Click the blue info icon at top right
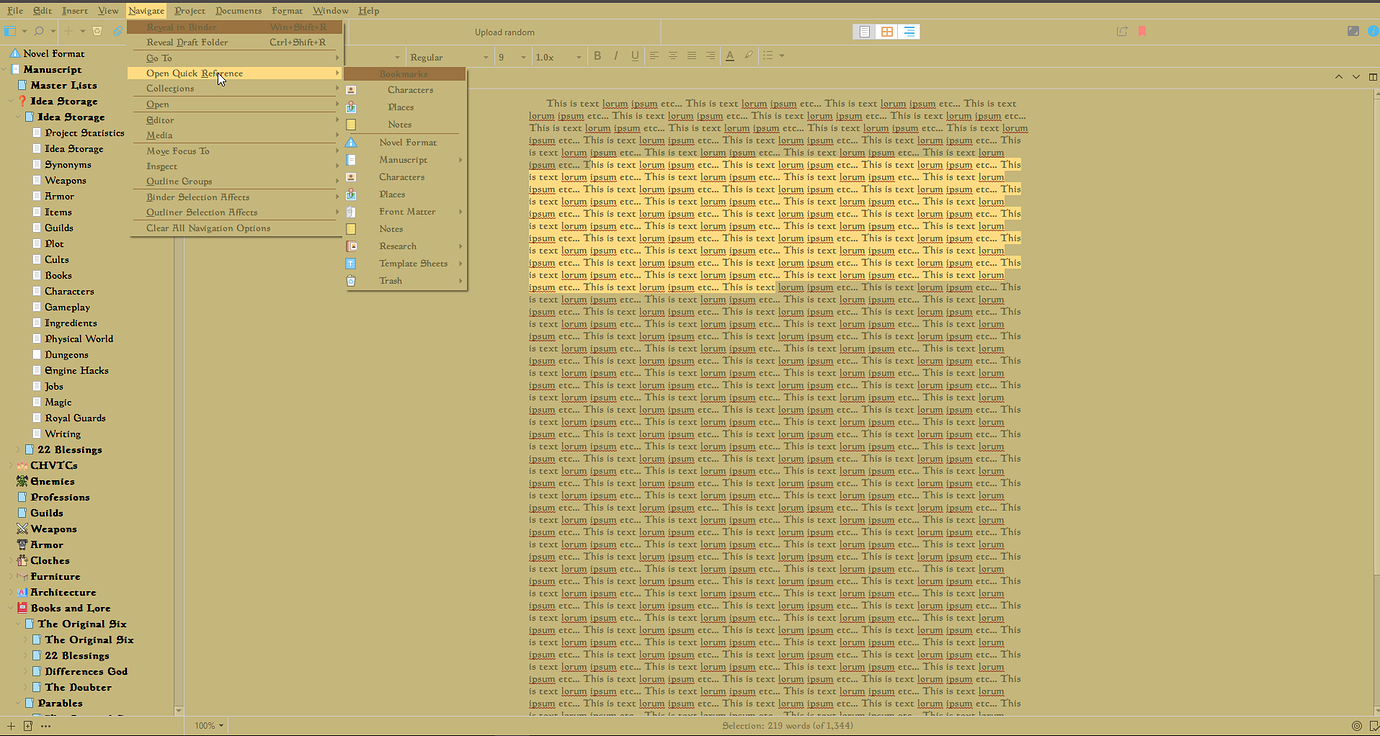The width and height of the screenshot is (1380, 736). point(1373,31)
